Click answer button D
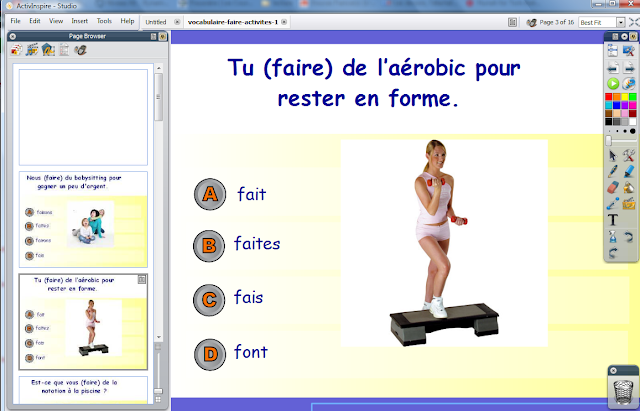 point(210,355)
